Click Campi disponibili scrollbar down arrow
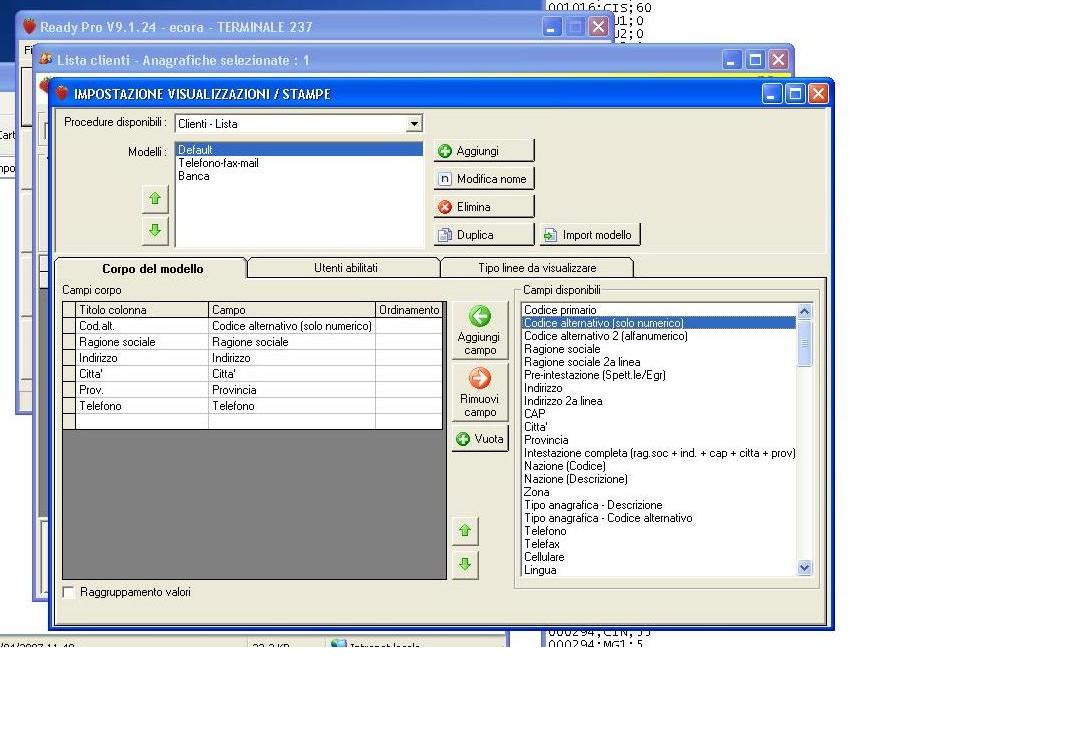Viewport: 1079px width, 734px height. pos(804,568)
